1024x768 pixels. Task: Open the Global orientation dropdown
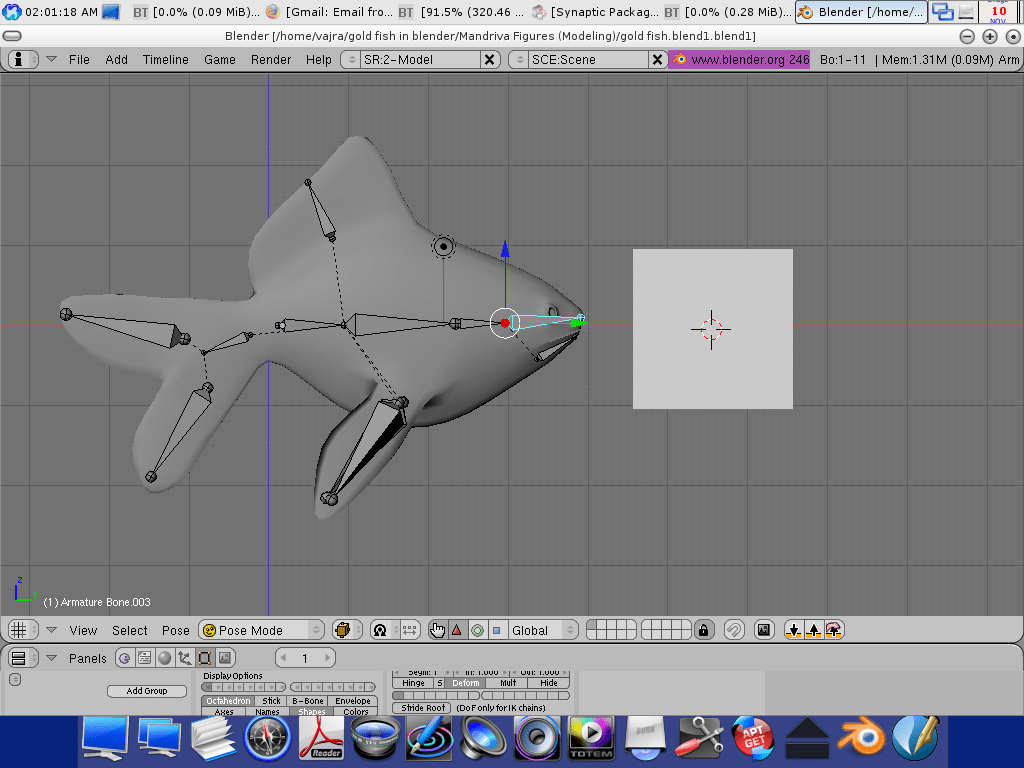[x=541, y=630]
